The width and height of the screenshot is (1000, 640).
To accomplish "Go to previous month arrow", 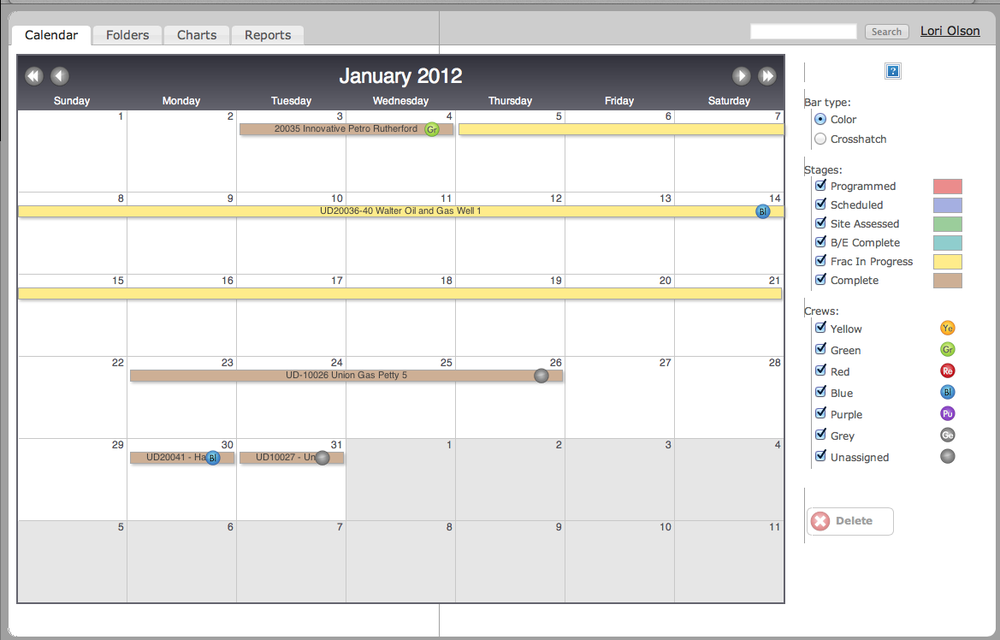I will [60, 76].
